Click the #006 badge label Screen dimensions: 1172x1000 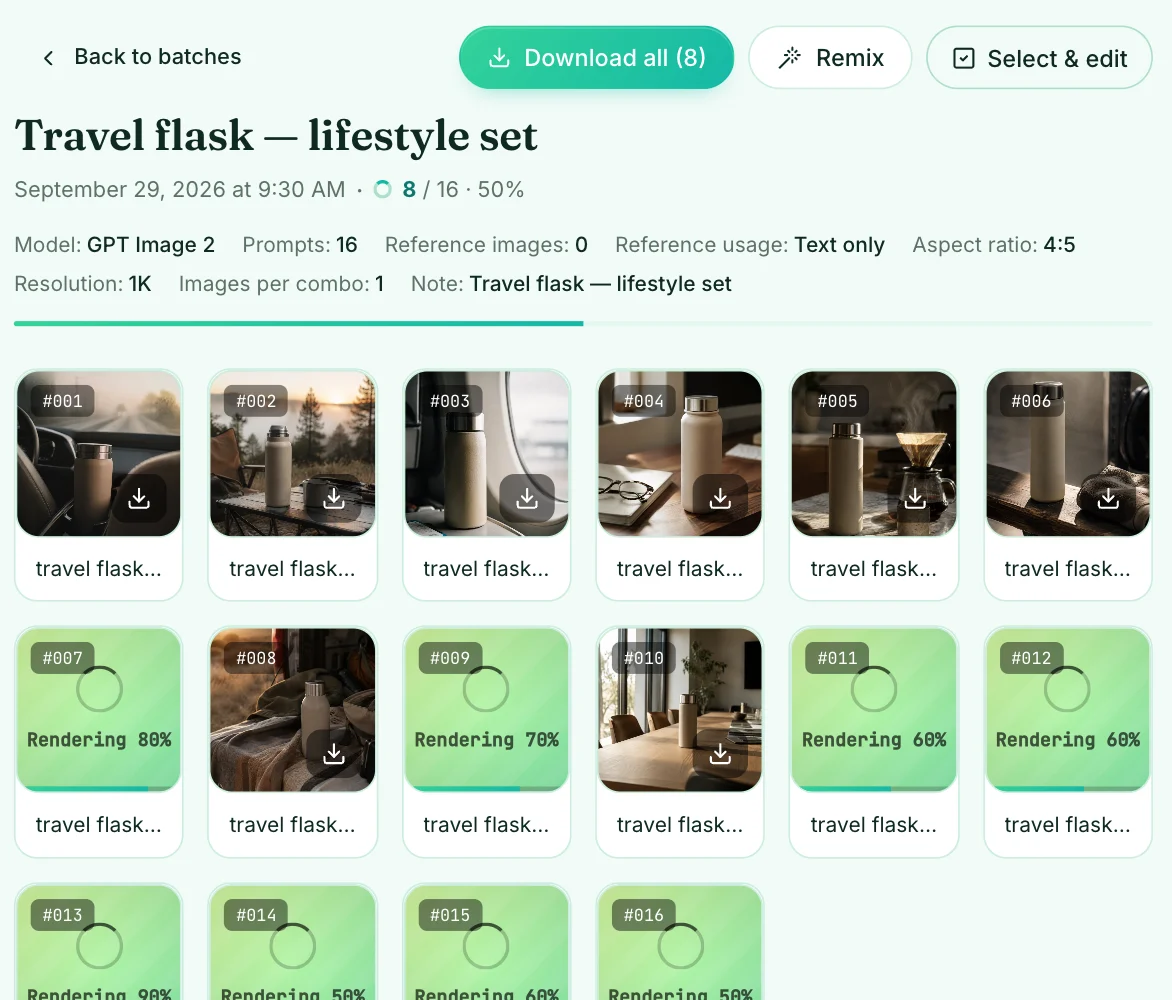[x=1031, y=401]
